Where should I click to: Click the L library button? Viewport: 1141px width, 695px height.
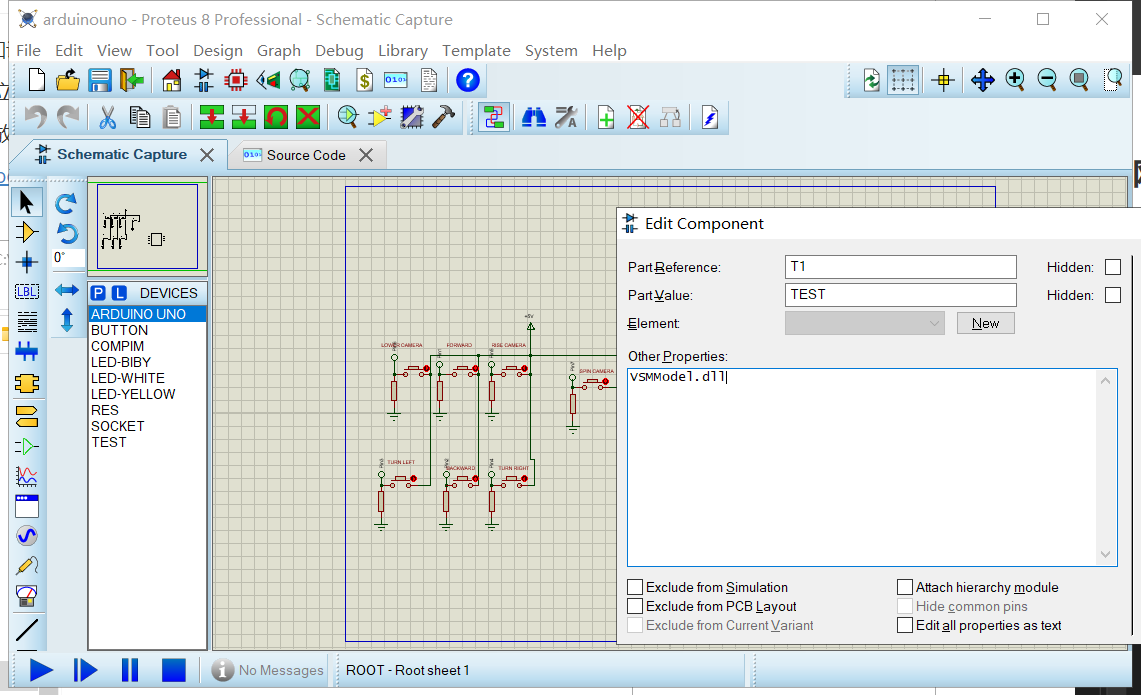119,293
